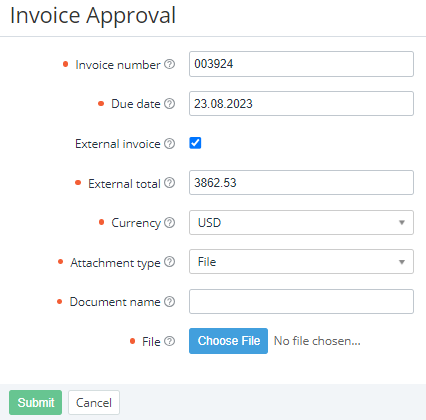
Task: Click the empty Document name field
Action: (x=301, y=301)
